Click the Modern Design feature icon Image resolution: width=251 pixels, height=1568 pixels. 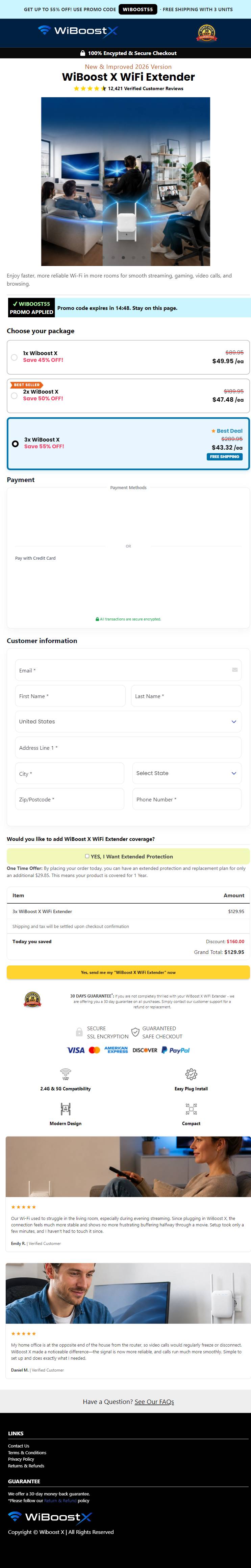65,1109
